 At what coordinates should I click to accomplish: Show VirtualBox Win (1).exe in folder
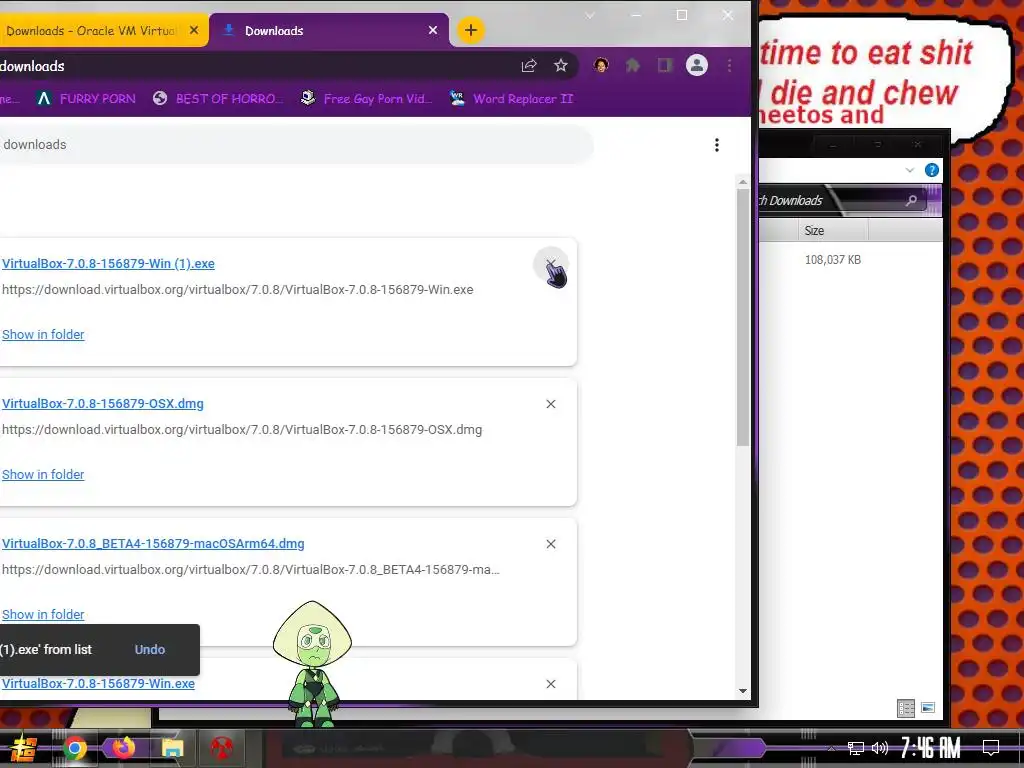[43, 334]
